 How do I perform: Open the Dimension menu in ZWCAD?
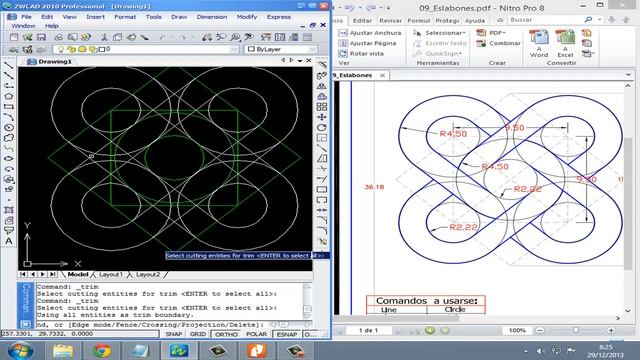click(212, 17)
